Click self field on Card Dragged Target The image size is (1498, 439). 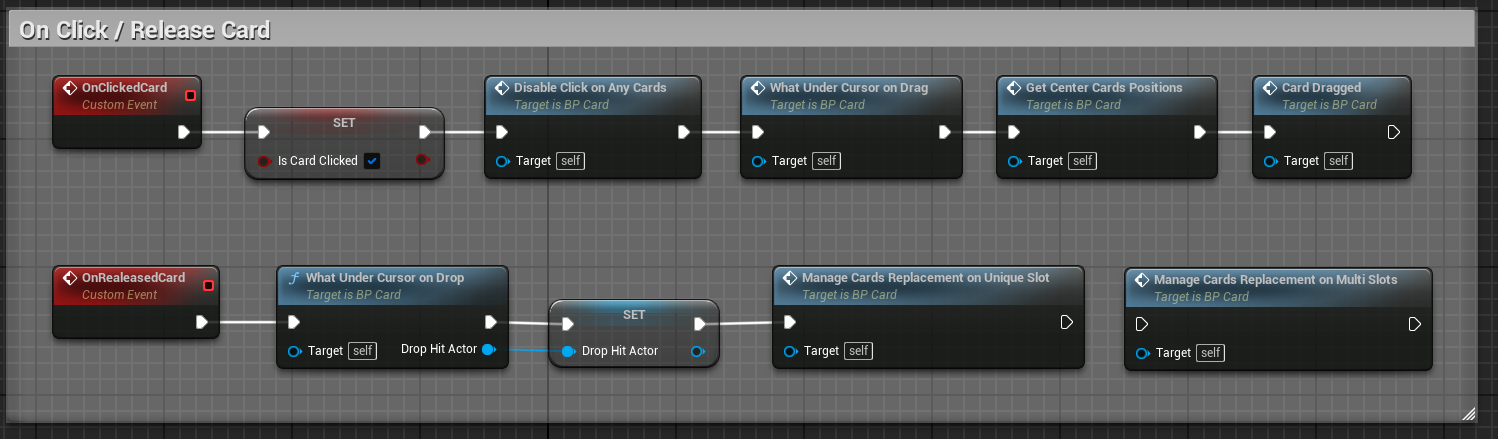click(1338, 161)
